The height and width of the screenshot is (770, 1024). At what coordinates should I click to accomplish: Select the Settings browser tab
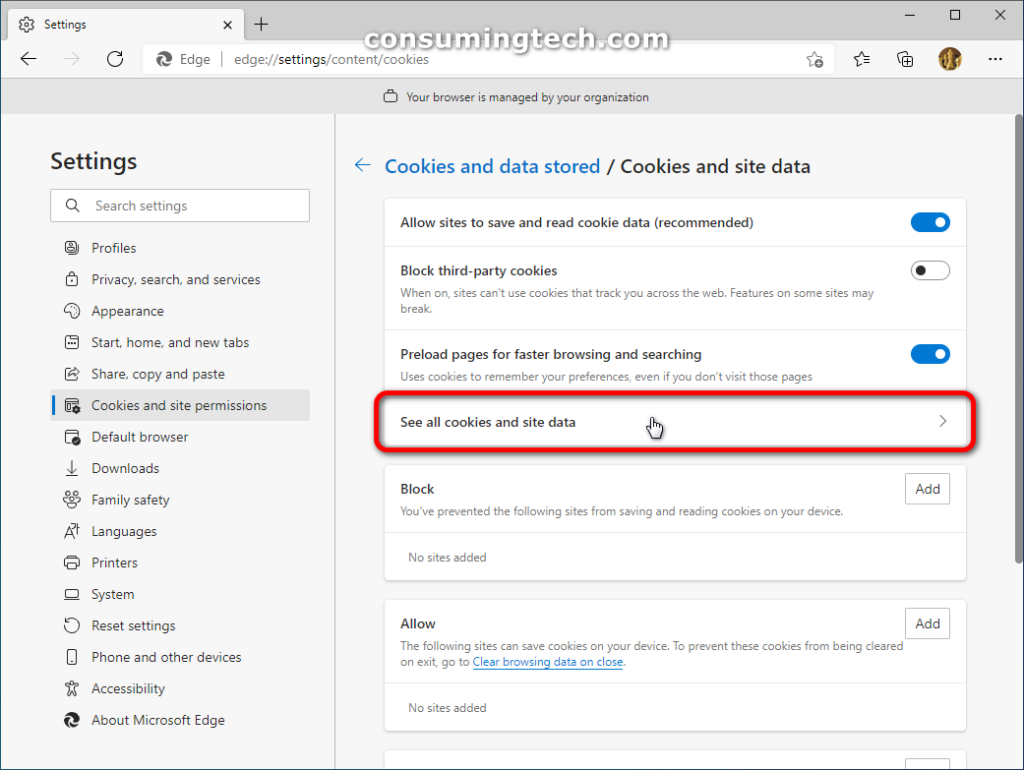127,25
